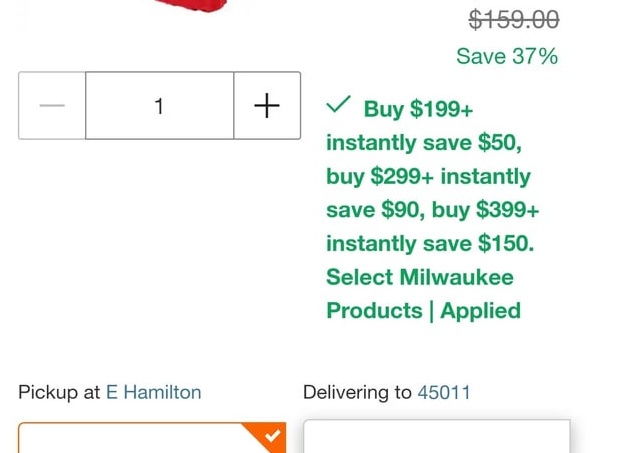Image resolution: width=626 pixels, height=453 pixels.
Task: Click the instantly save $150 text
Action: tap(430, 243)
